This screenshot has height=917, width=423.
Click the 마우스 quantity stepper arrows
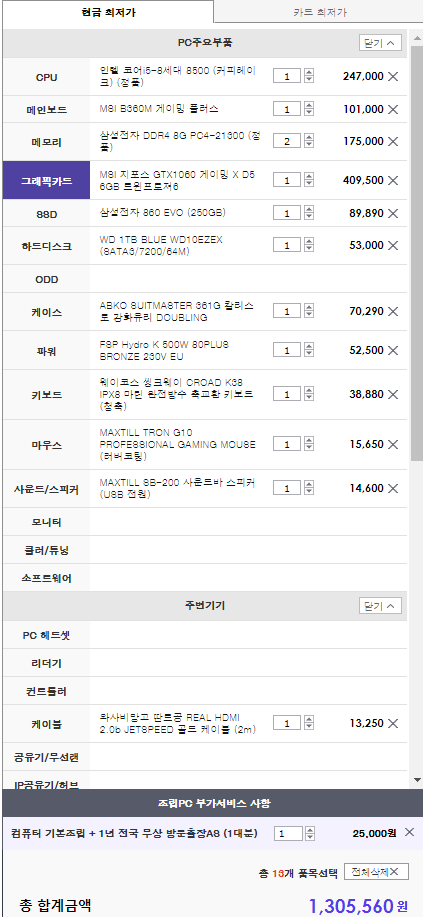(x=309, y=444)
